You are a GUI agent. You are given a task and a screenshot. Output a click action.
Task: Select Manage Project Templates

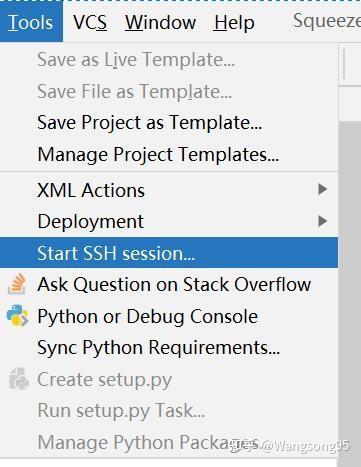(169, 154)
